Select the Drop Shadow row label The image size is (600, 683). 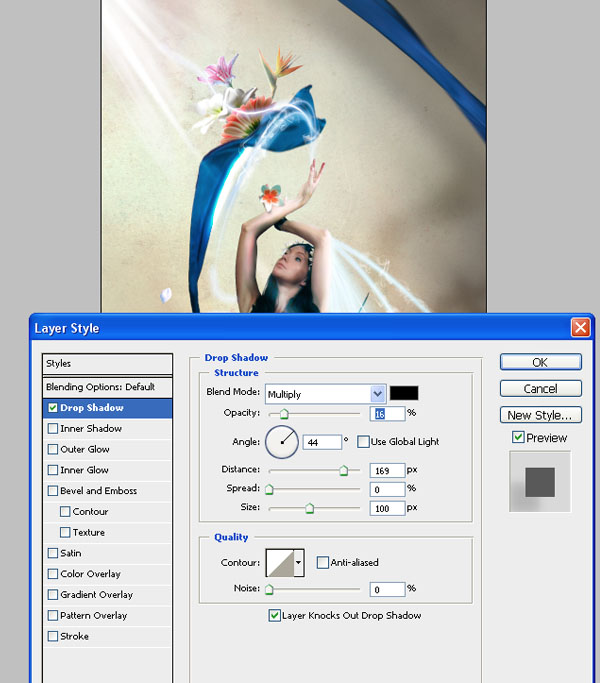[x=92, y=408]
